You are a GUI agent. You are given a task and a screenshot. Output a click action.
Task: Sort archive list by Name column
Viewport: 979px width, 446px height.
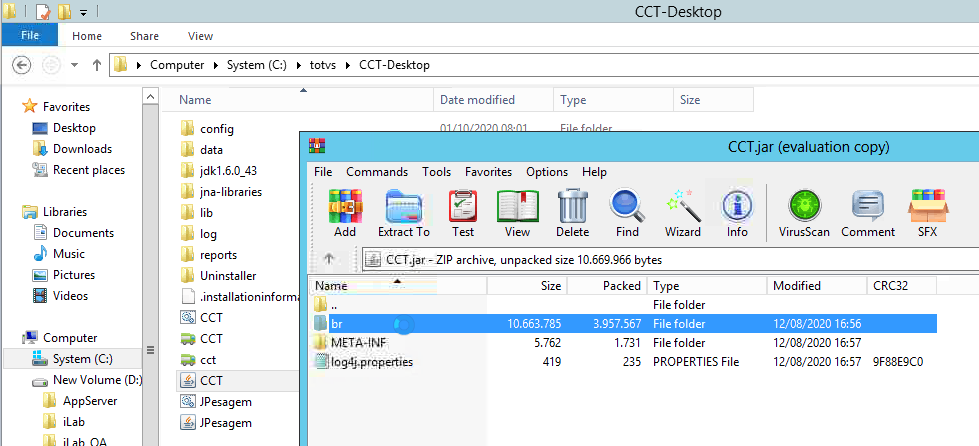398,285
